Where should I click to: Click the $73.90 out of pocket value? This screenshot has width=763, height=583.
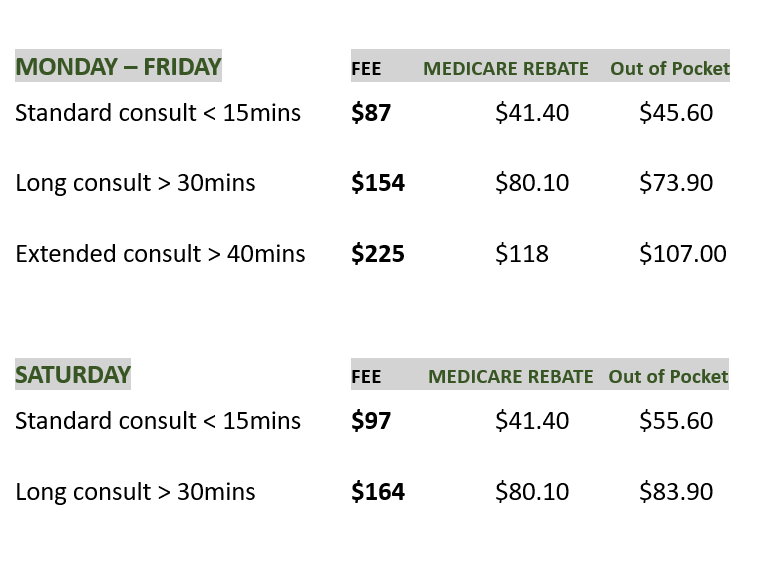coord(676,183)
